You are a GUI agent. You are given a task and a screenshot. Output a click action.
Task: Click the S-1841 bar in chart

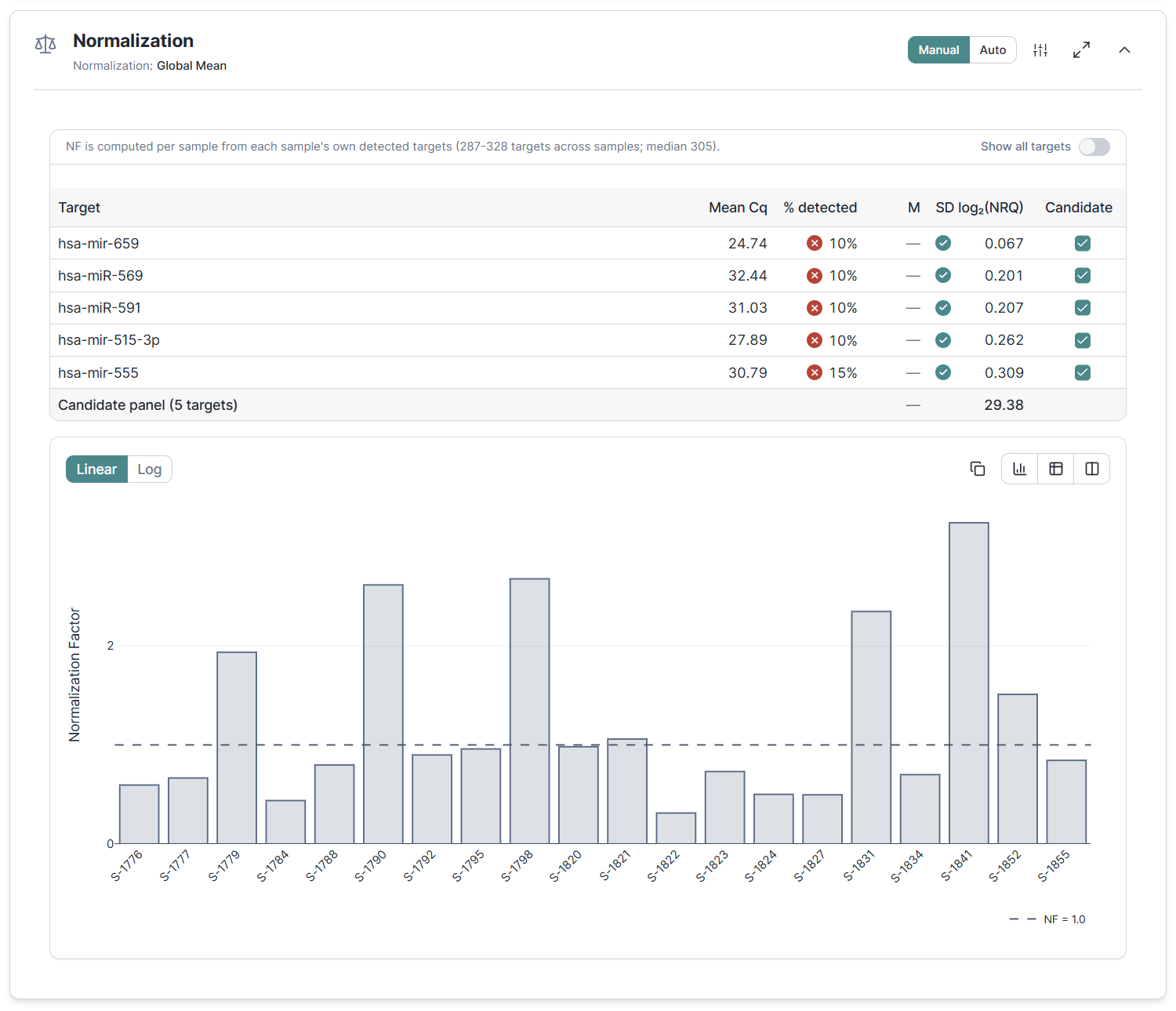click(969, 683)
